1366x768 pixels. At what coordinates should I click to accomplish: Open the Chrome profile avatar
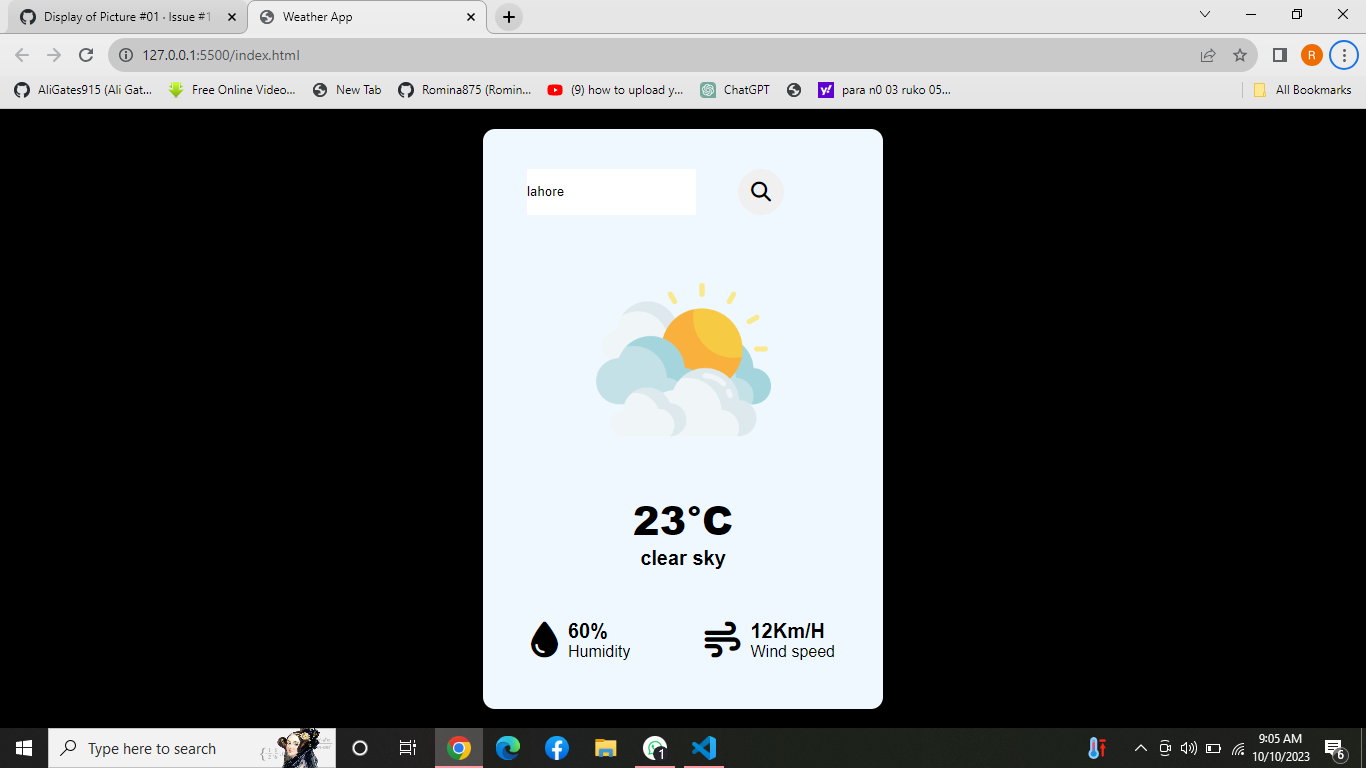(1311, 55)
